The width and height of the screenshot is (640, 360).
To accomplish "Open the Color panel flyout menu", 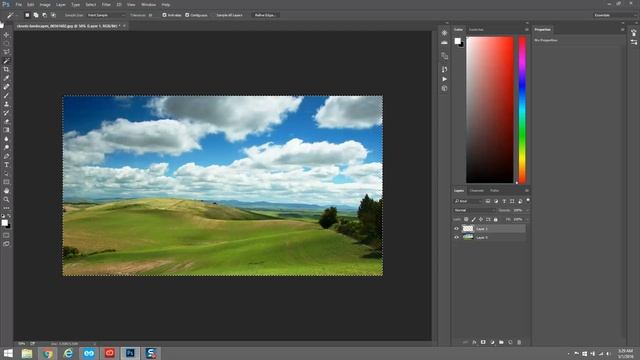I will click(527, 29).
